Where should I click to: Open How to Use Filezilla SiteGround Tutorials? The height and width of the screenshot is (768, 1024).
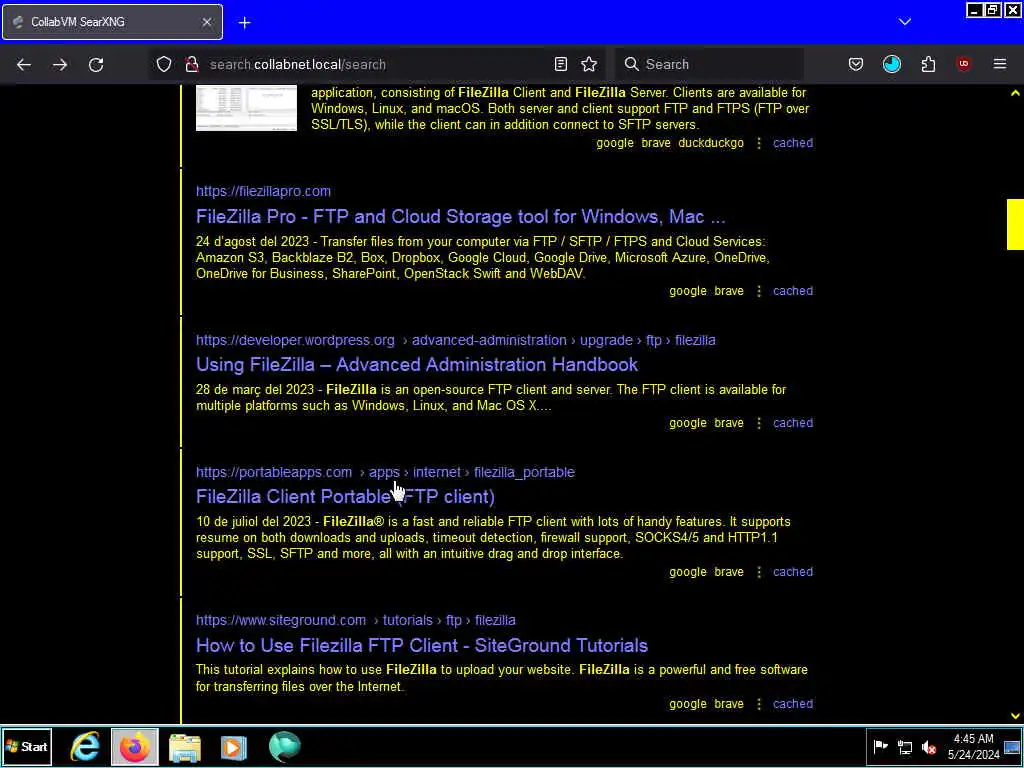point(421,645)
